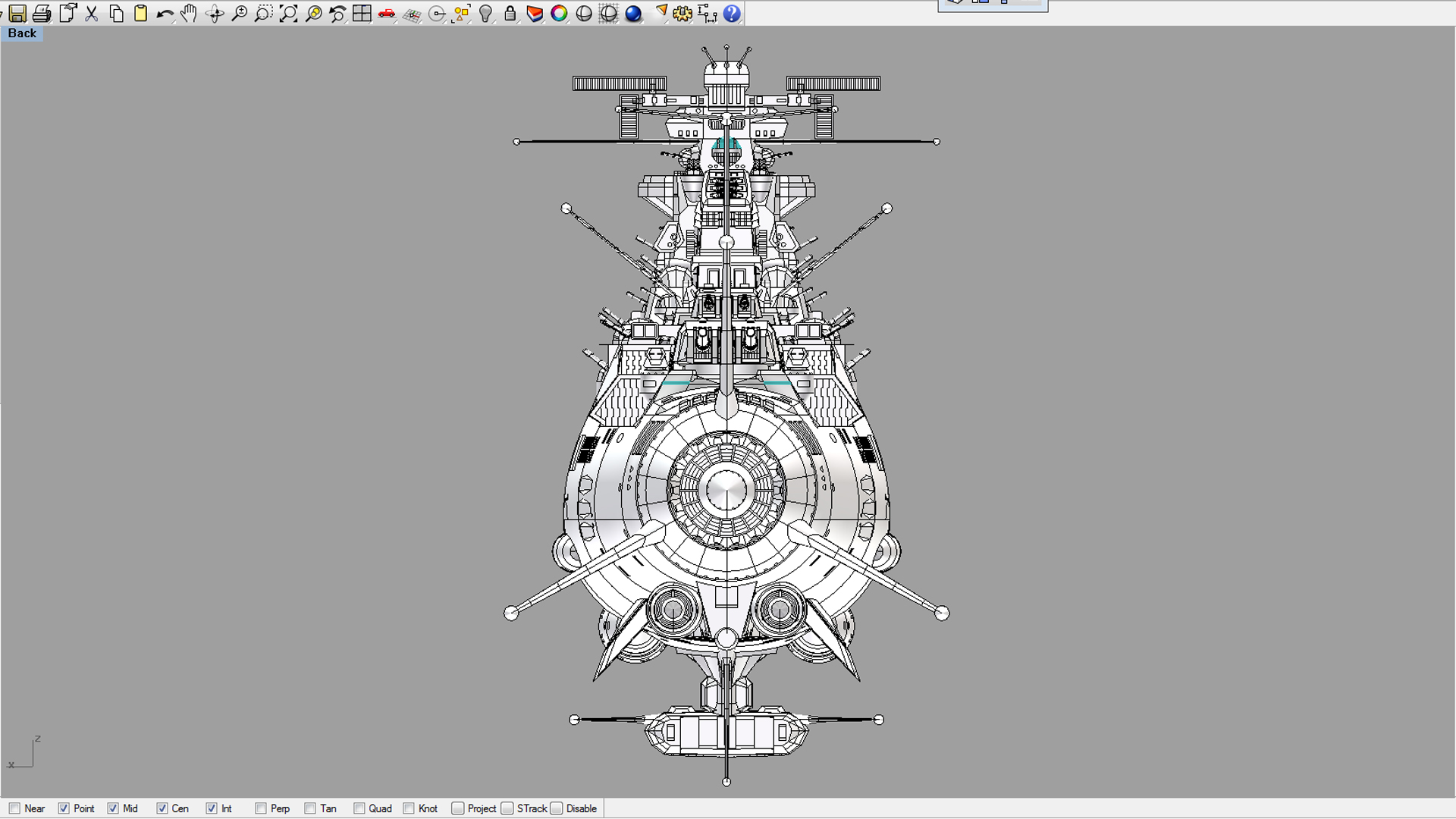Paste from clipboard icon
Image resolution: width=1456 pixels, height=819 pixels.
point(140,14)
